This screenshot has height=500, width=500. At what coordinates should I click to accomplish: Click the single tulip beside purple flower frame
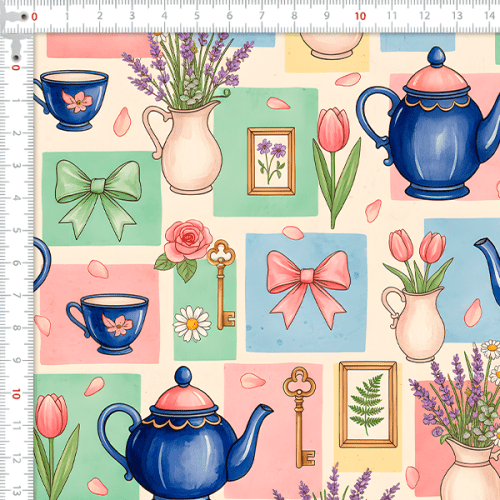pos(336,168)
